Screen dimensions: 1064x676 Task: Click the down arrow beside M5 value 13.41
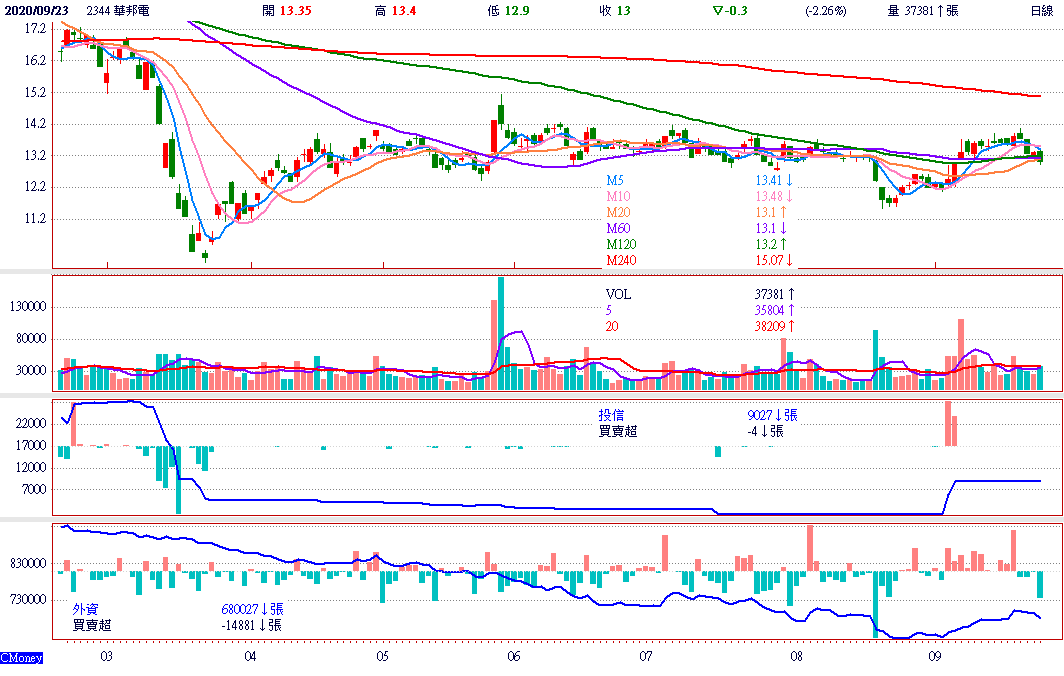789,180
